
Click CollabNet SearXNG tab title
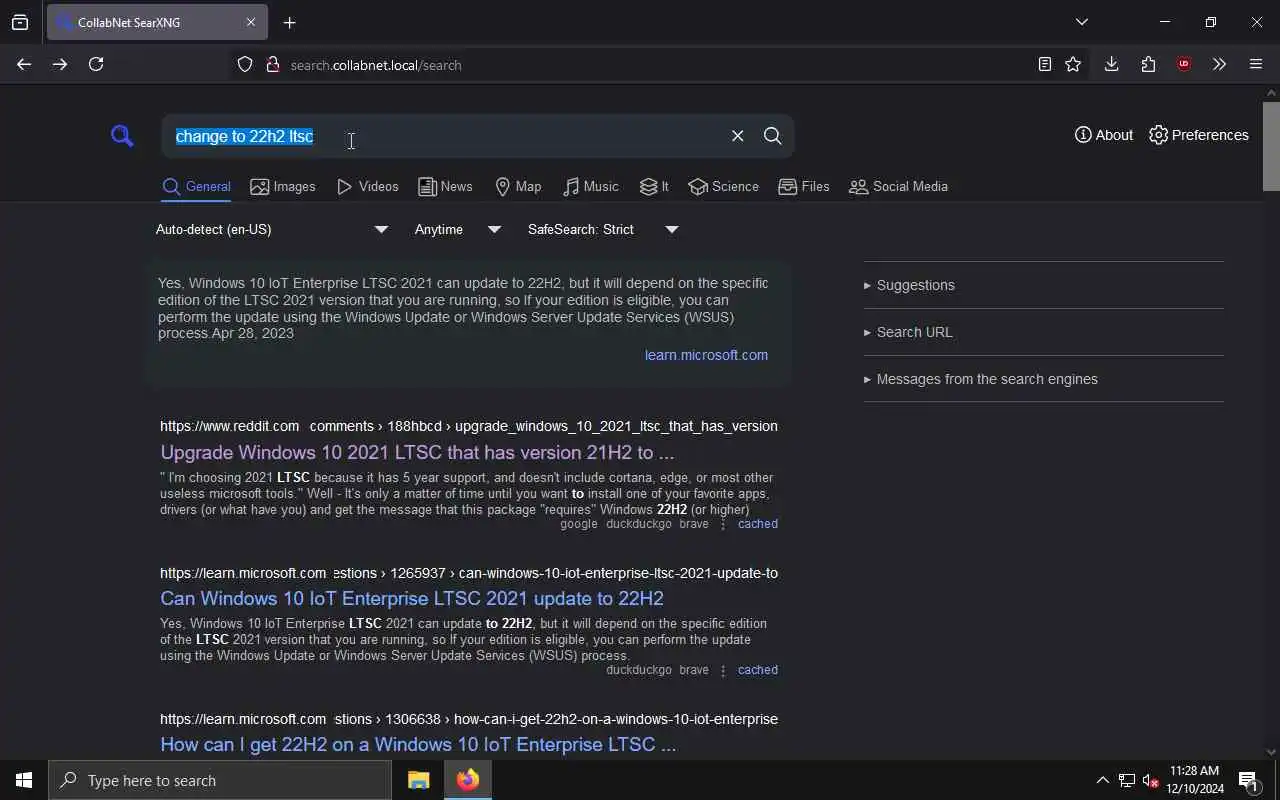[129, 22]
